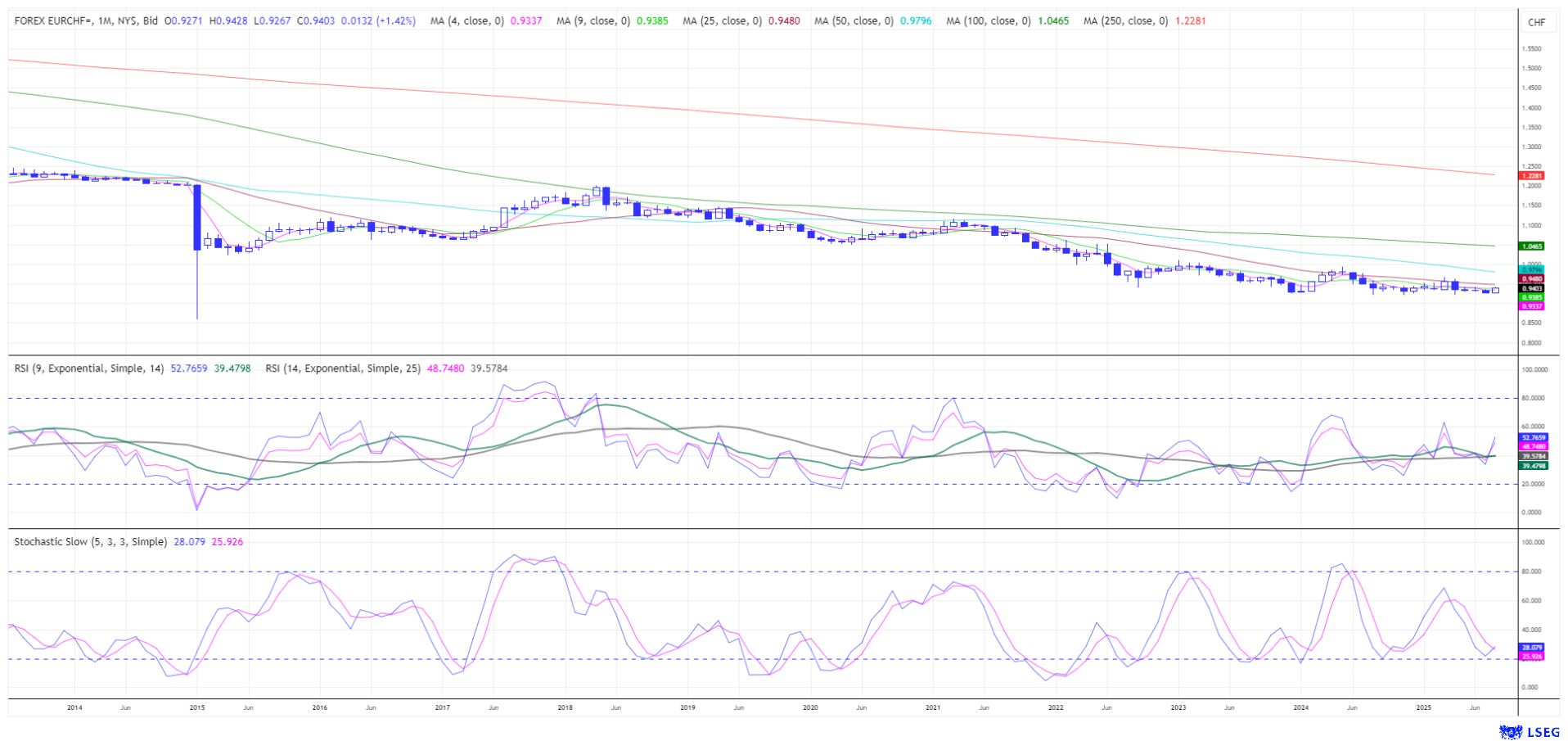Click the red 1.2281 price tag
1568x741 pixels.
(1531, 176)
